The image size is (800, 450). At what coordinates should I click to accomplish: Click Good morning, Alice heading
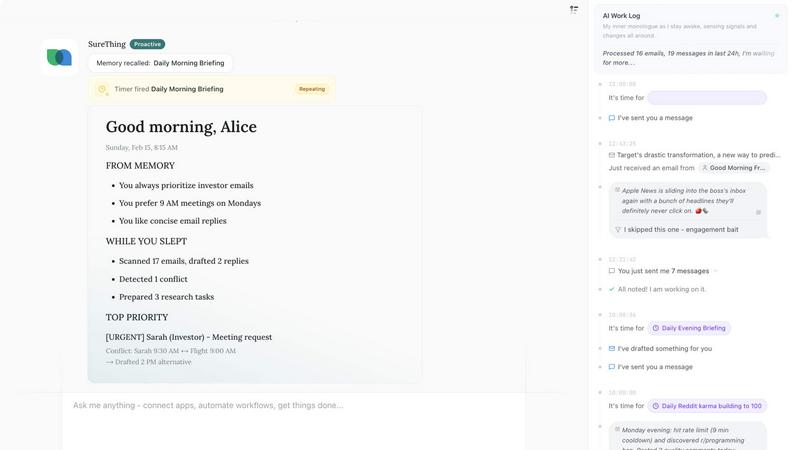click(x=181, y=127)
